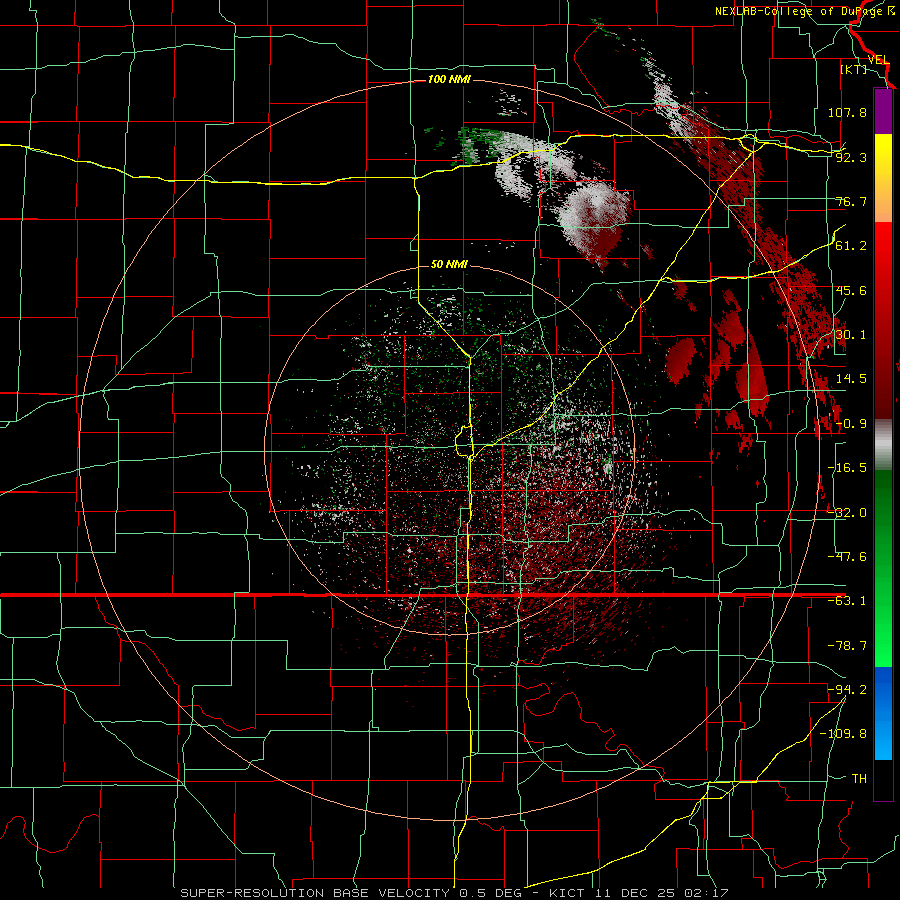900x900 pixels.
Task: Pick the gray near-zero band of scale
Action: pos(883,445)
